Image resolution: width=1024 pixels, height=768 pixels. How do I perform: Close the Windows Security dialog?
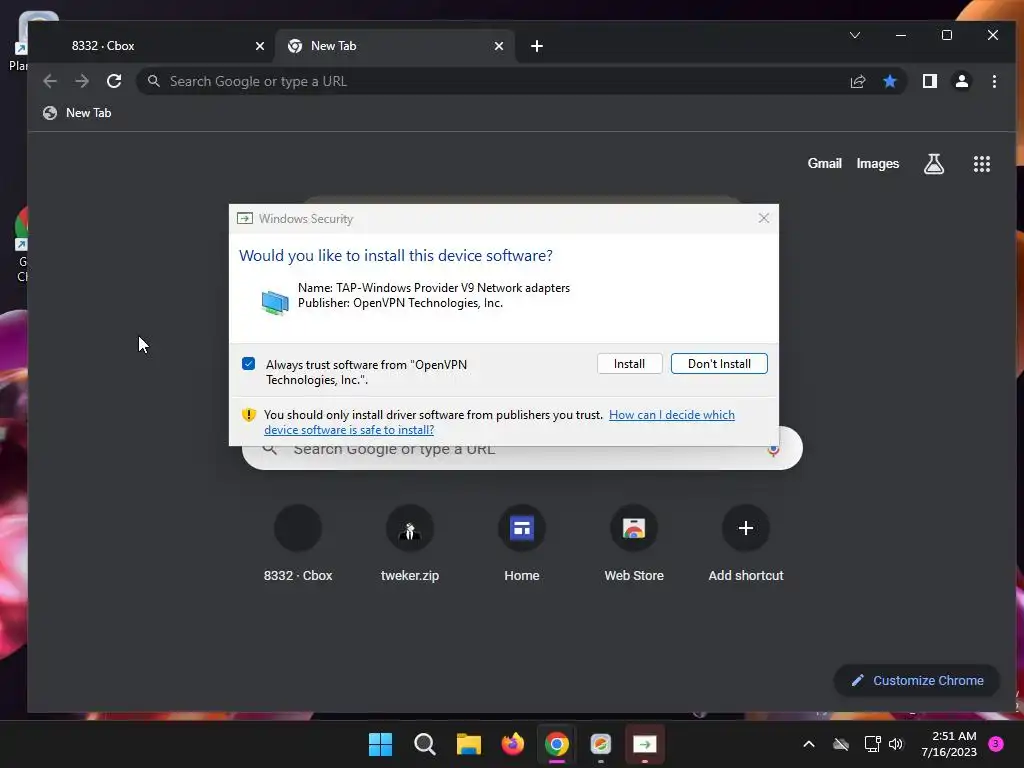point(763,218)
